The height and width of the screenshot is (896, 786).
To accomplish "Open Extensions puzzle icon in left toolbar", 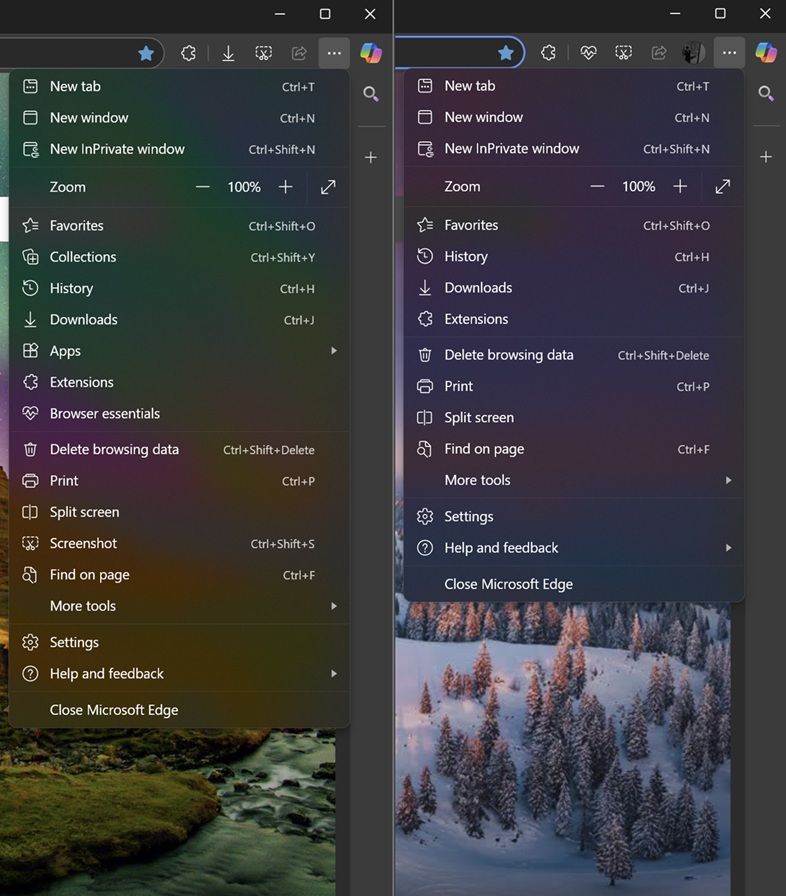I will [188, 53].
